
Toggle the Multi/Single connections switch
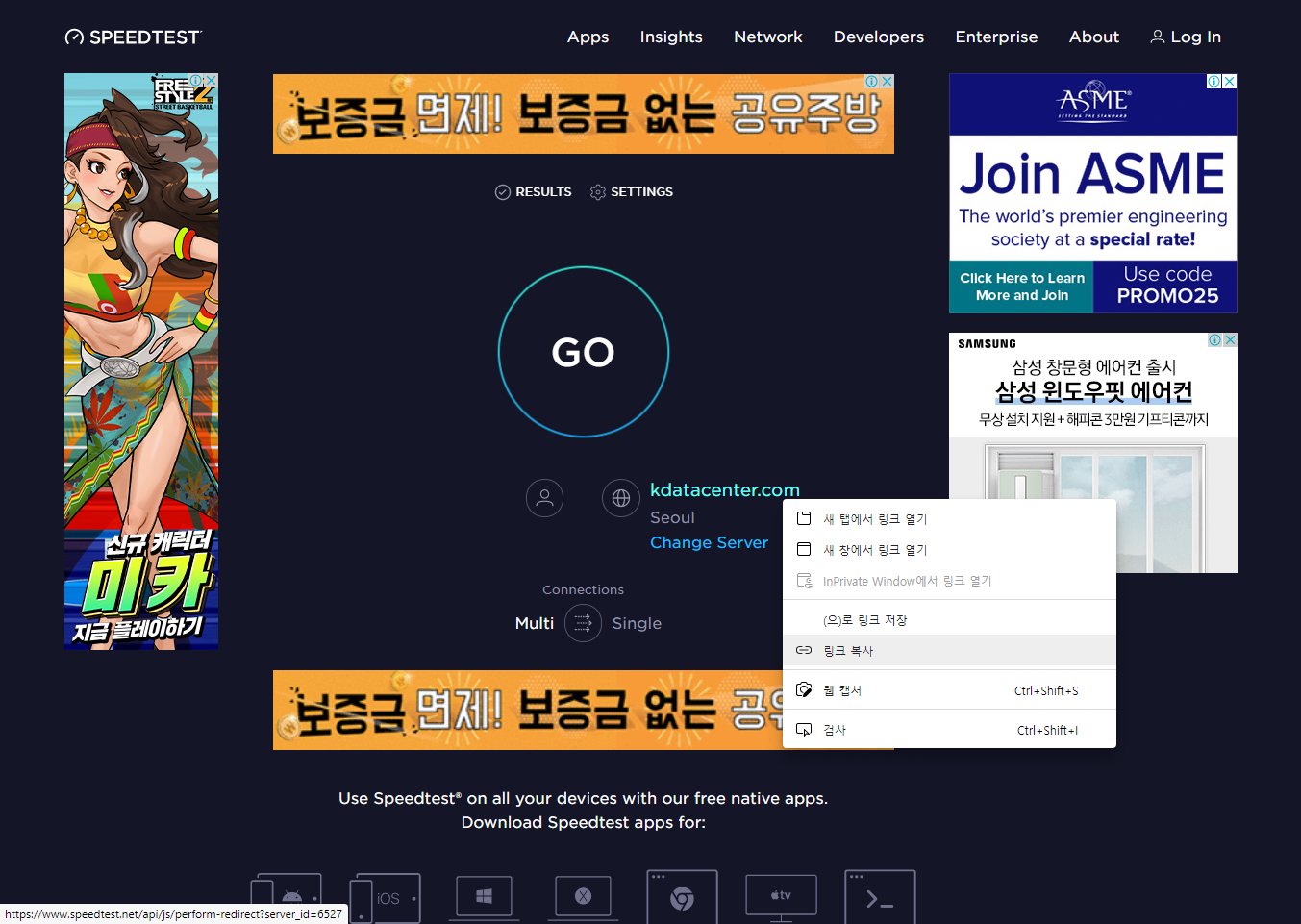[x=583, y=623]
